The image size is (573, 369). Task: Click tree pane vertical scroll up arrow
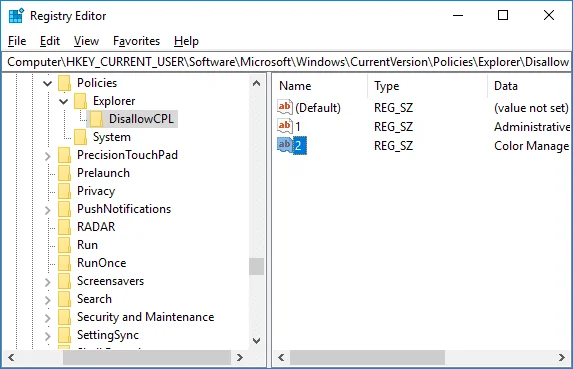pos(257,83)
